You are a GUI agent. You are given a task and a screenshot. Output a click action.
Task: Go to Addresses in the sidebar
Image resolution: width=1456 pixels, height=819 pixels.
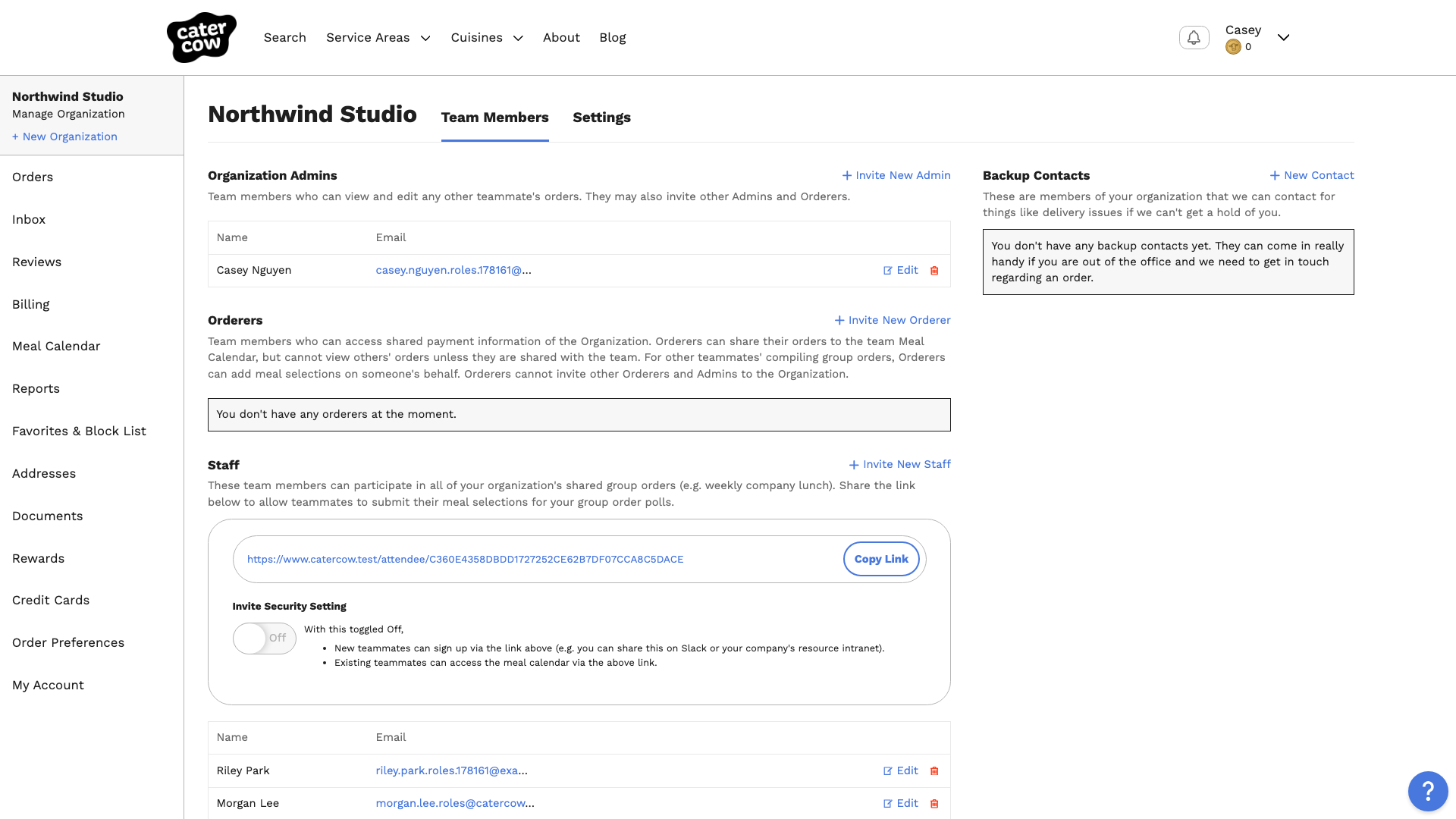44,473
